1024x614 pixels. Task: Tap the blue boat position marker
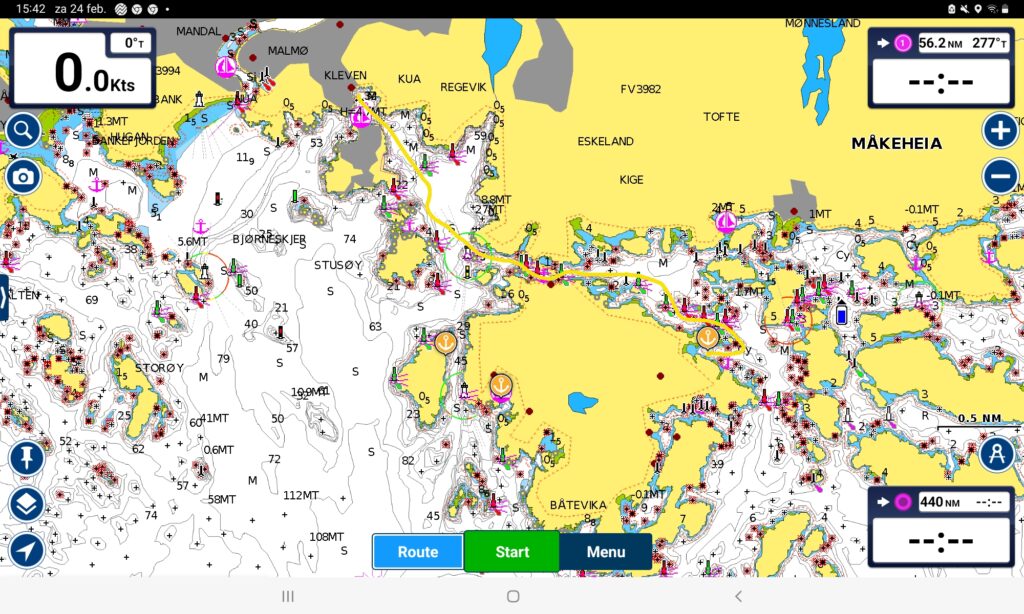click(843, 316)
